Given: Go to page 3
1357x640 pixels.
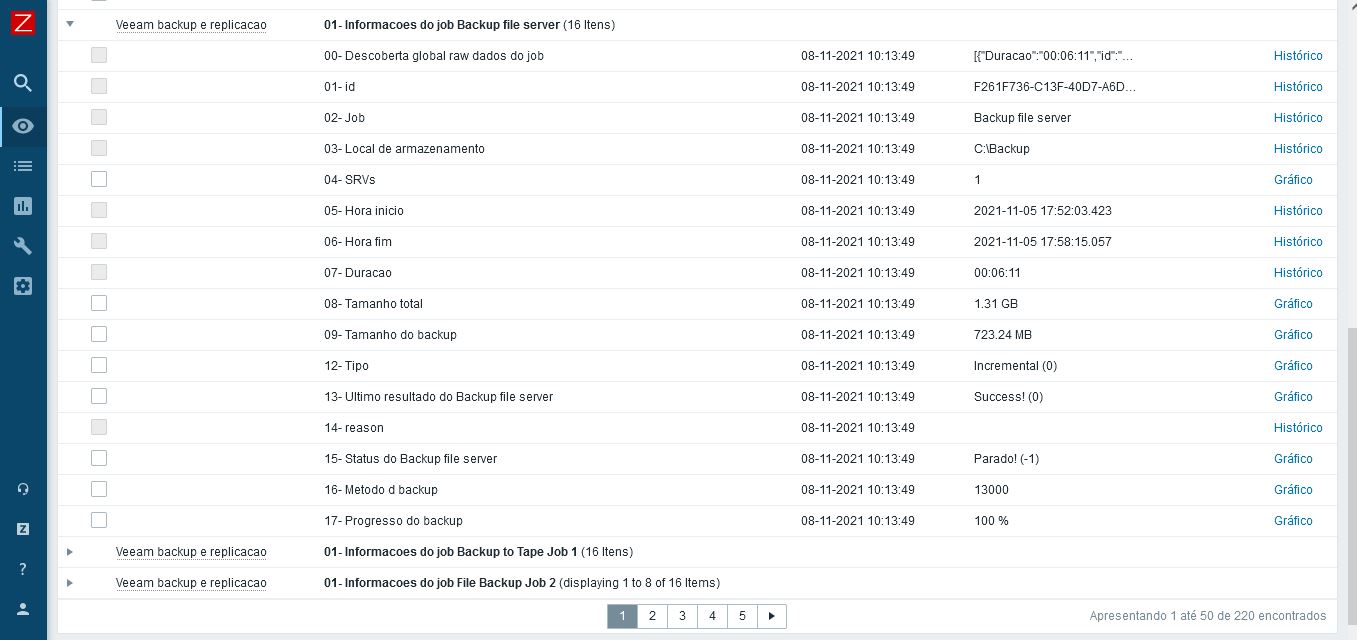Looking at the screenshot, I should click(682, 616).
